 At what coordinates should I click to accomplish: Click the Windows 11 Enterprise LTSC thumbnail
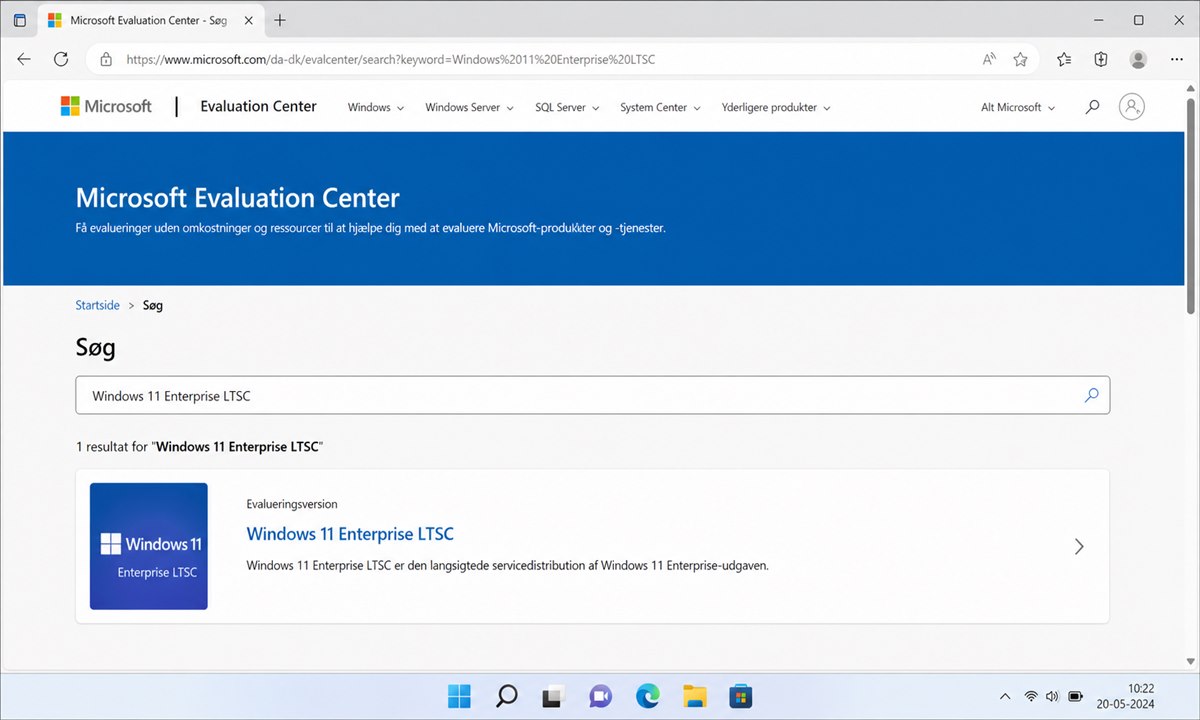click(x=149, y=546)
